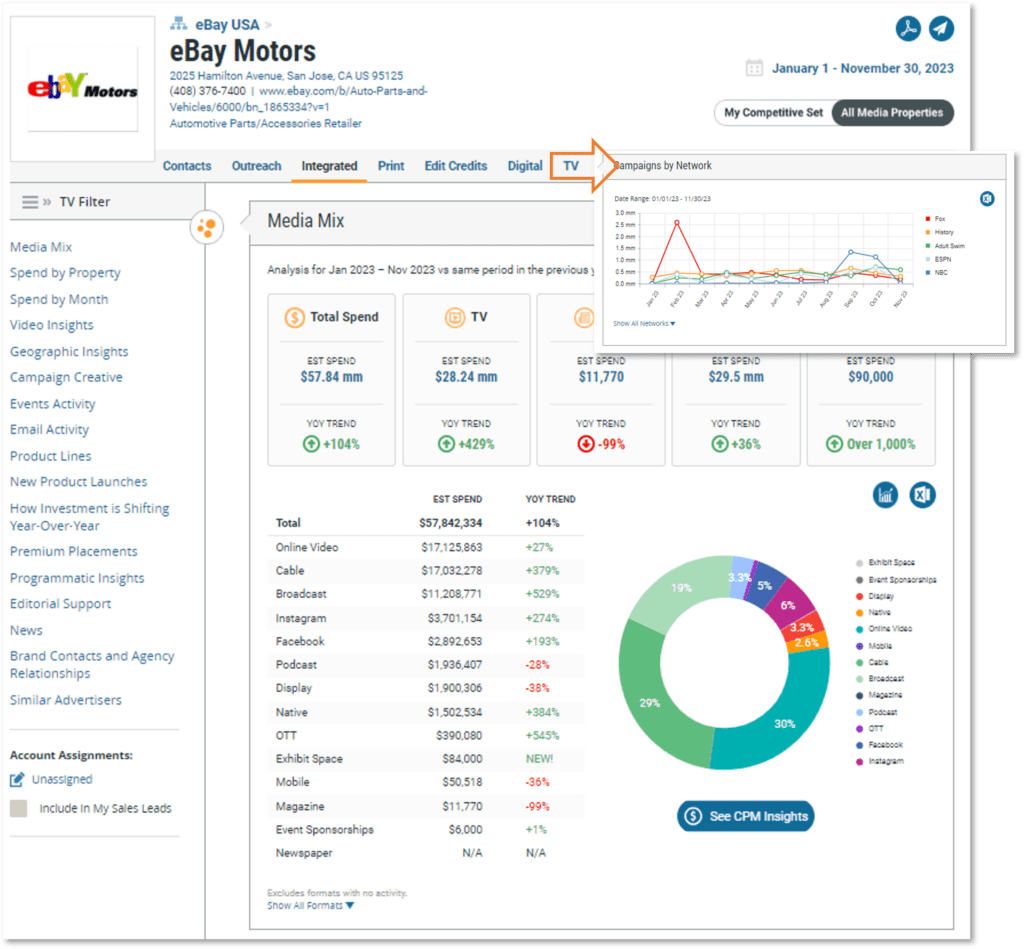Export Campaigns by Network chart to Excel
Image resolution: width=1024 pixels, height=949 pixels.
(x=987, y=199)
